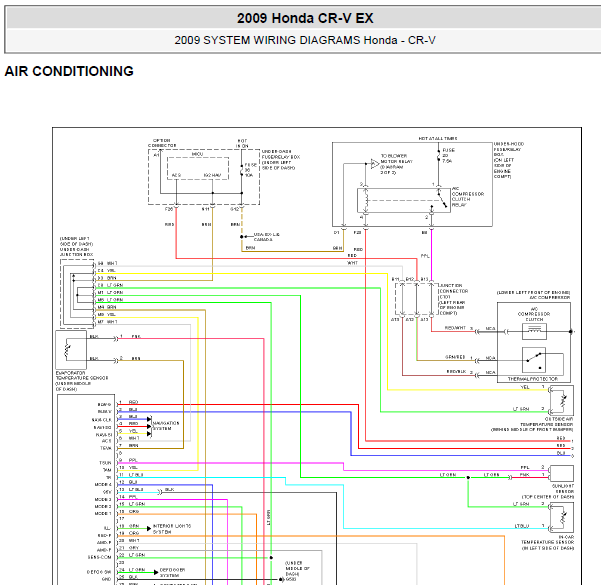Click the 'NAVIGATION SYSTEM' label

click(166, 426)
